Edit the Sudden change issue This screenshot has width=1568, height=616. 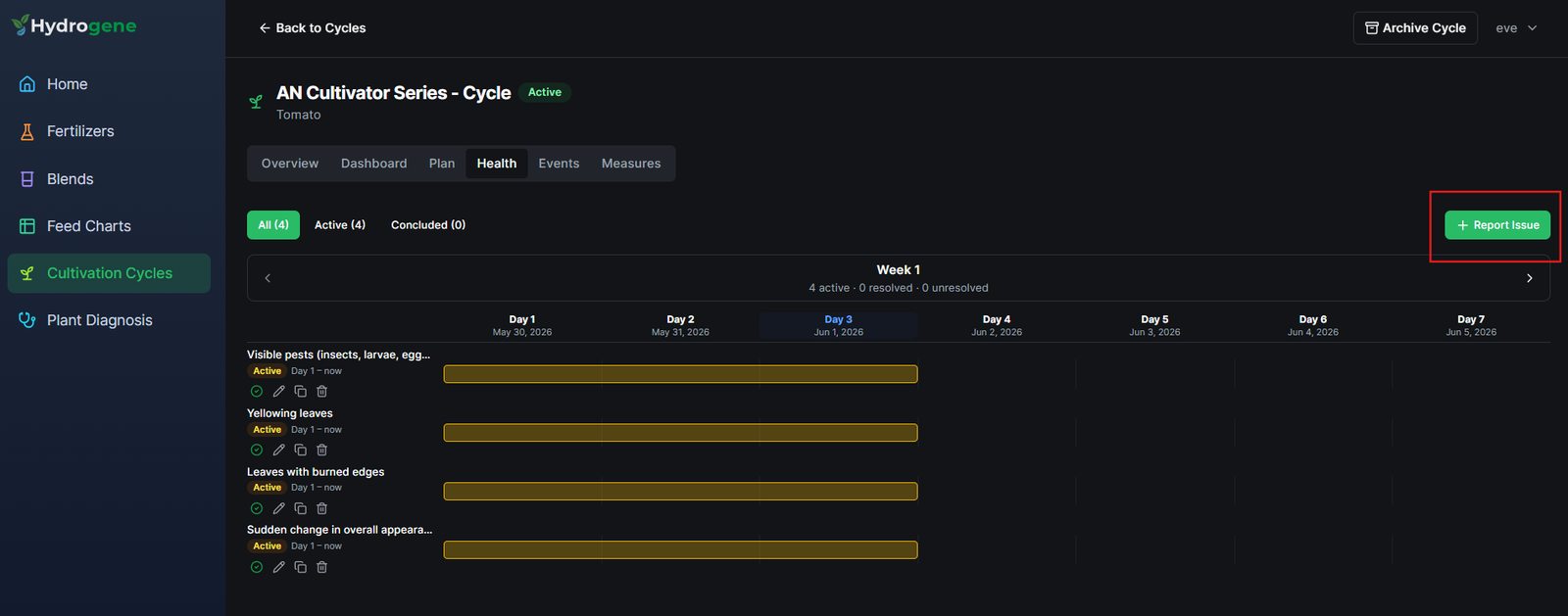(x=278, y=567)
